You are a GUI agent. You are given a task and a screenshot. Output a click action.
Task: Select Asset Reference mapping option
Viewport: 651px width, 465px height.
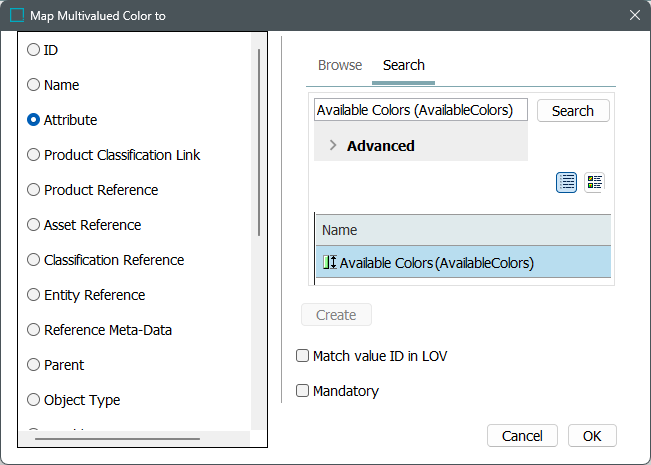click(x=33, y=225)
